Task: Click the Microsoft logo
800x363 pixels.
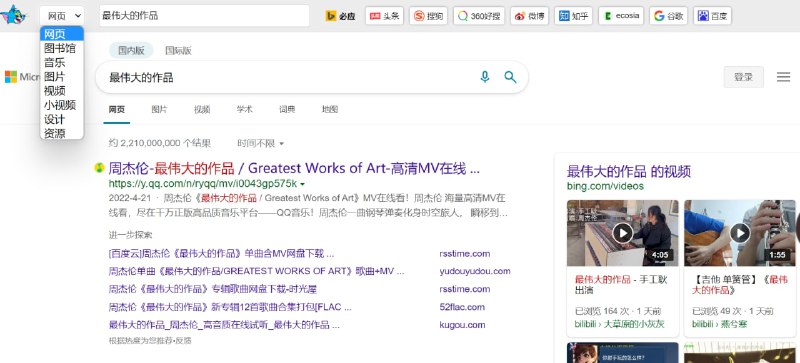Action: tap(11, 77)
